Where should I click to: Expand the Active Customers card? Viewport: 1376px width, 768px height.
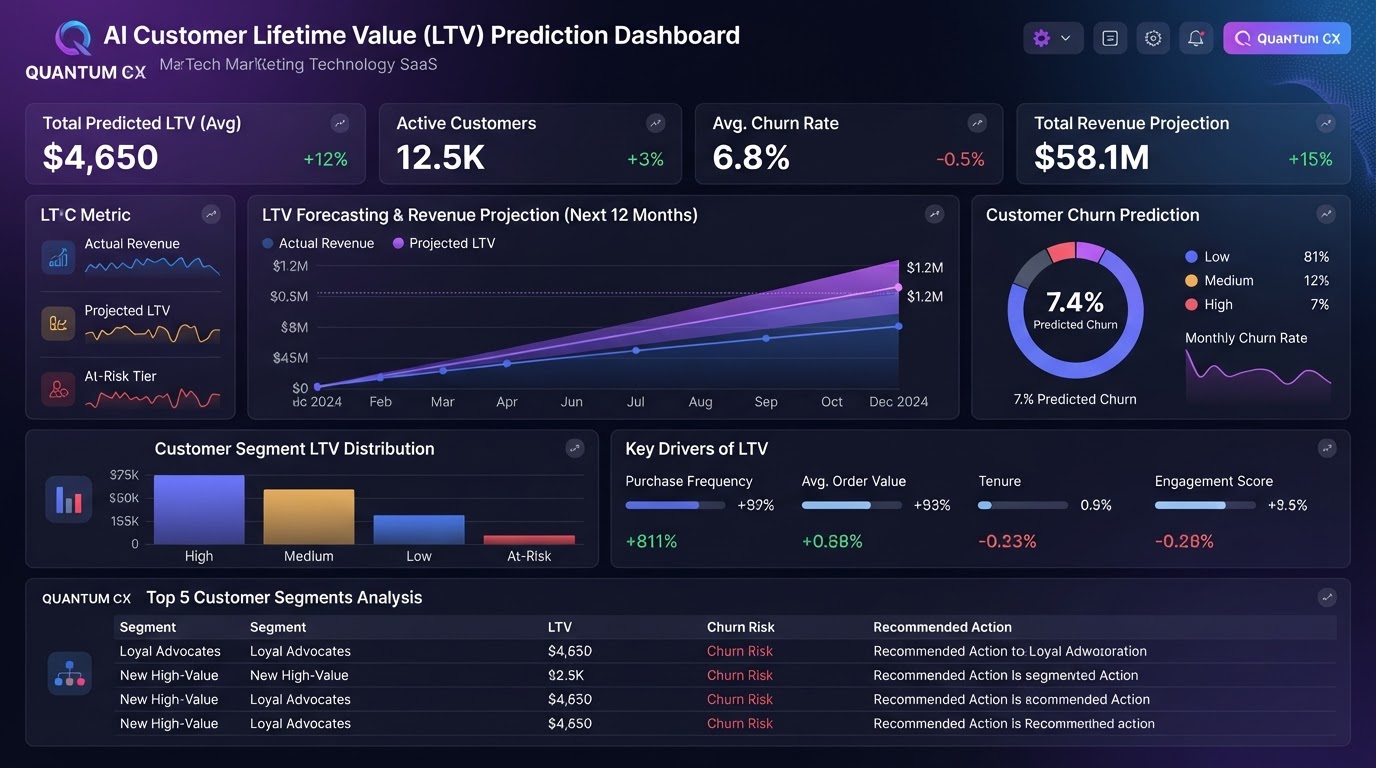[x=656, y=123]
